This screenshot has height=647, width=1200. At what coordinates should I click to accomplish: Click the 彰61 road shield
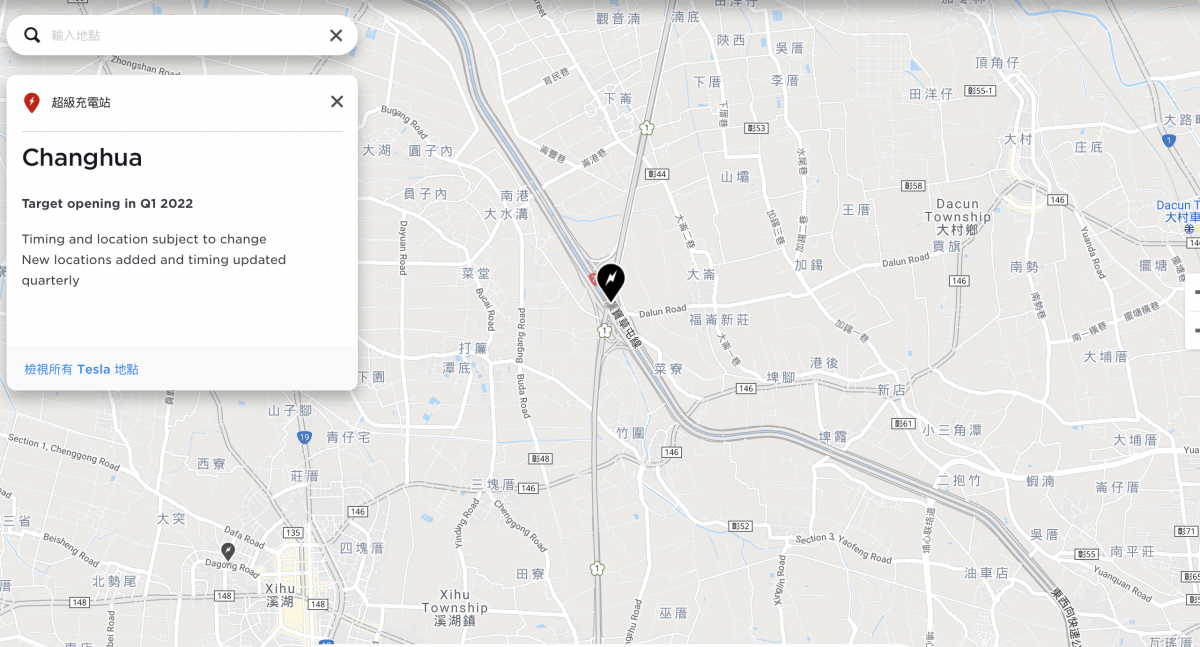pos(904,423)
